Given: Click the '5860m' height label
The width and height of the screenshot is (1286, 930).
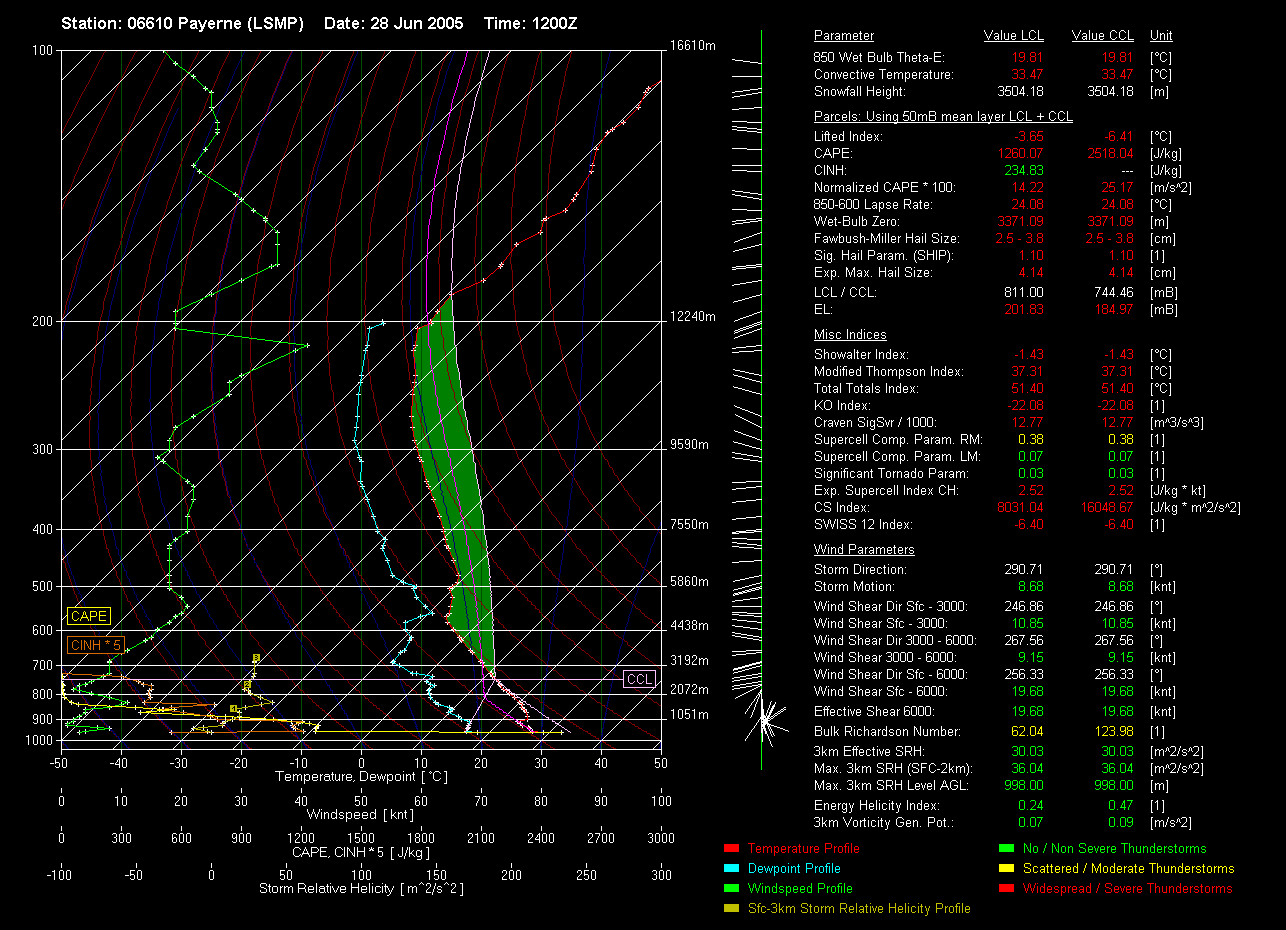Looking at the screenshot, I should point(689,581).
